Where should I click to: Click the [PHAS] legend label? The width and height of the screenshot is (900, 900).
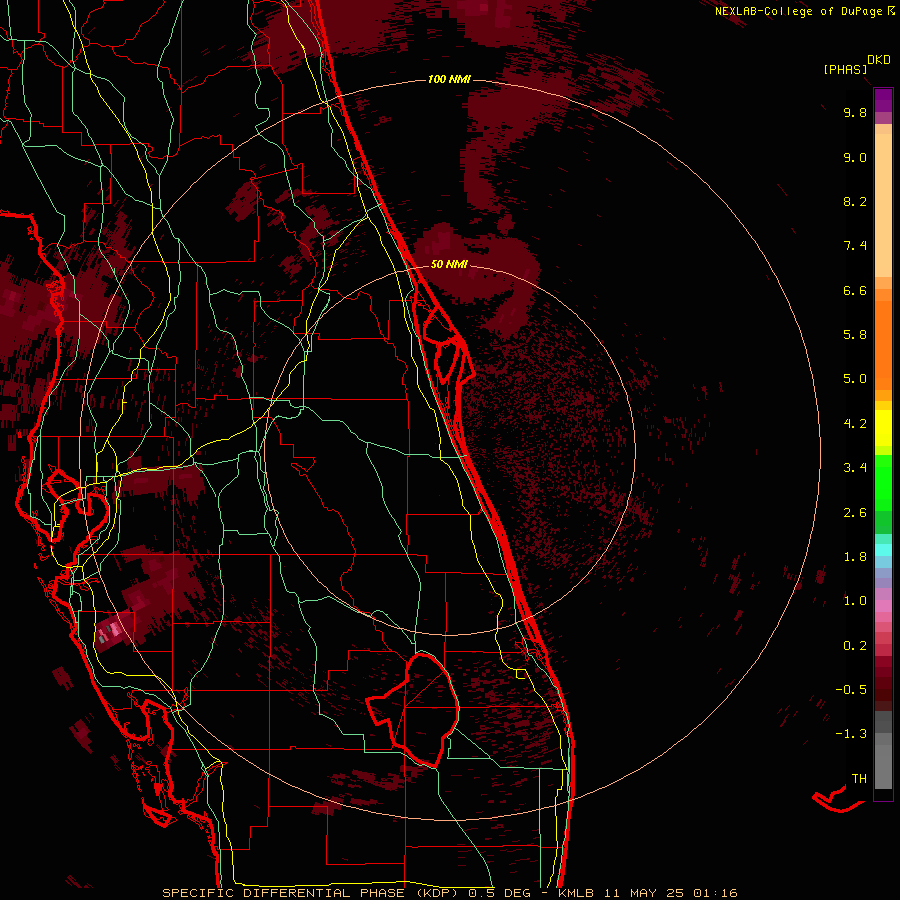845,70
